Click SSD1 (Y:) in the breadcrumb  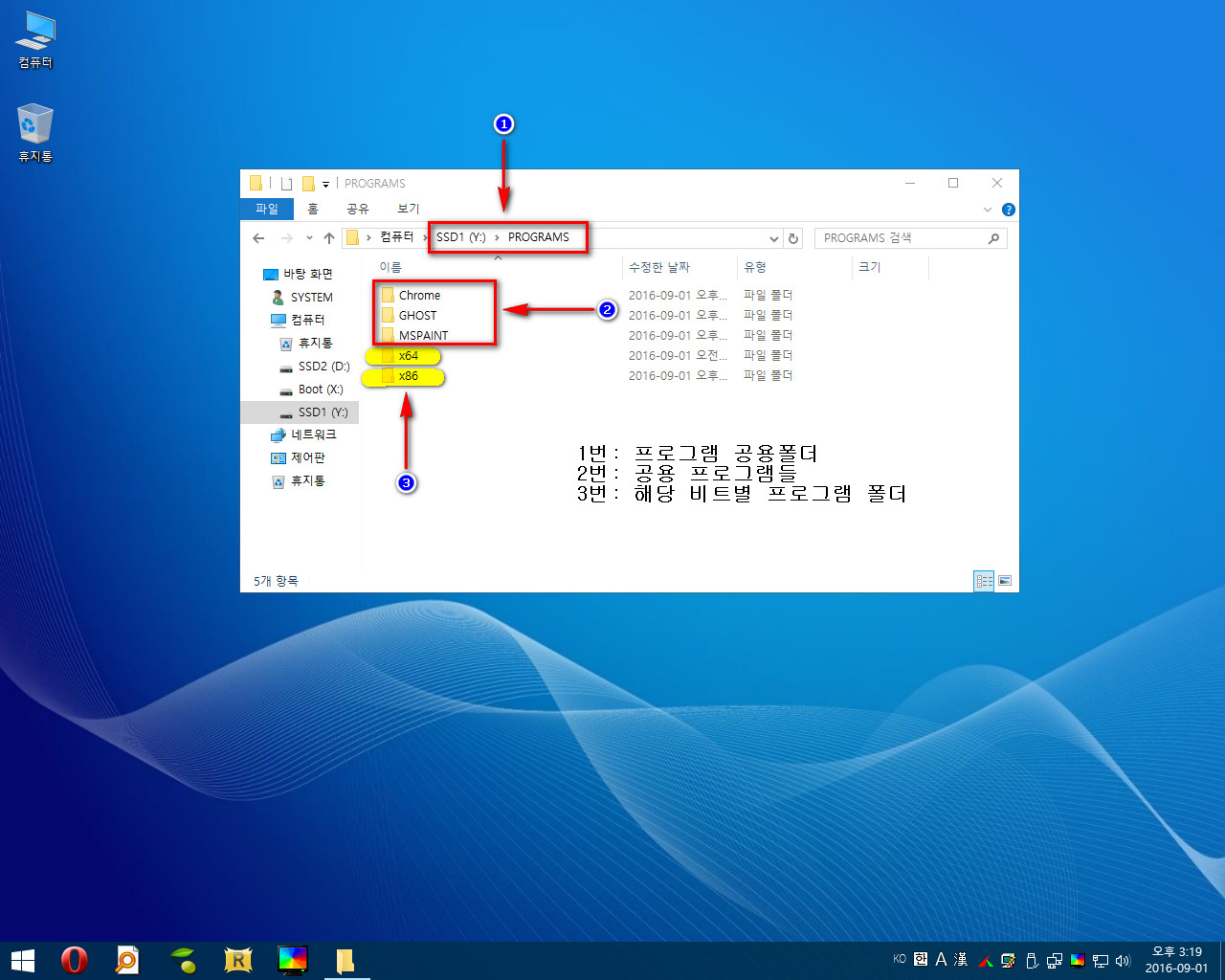(461, 237)
